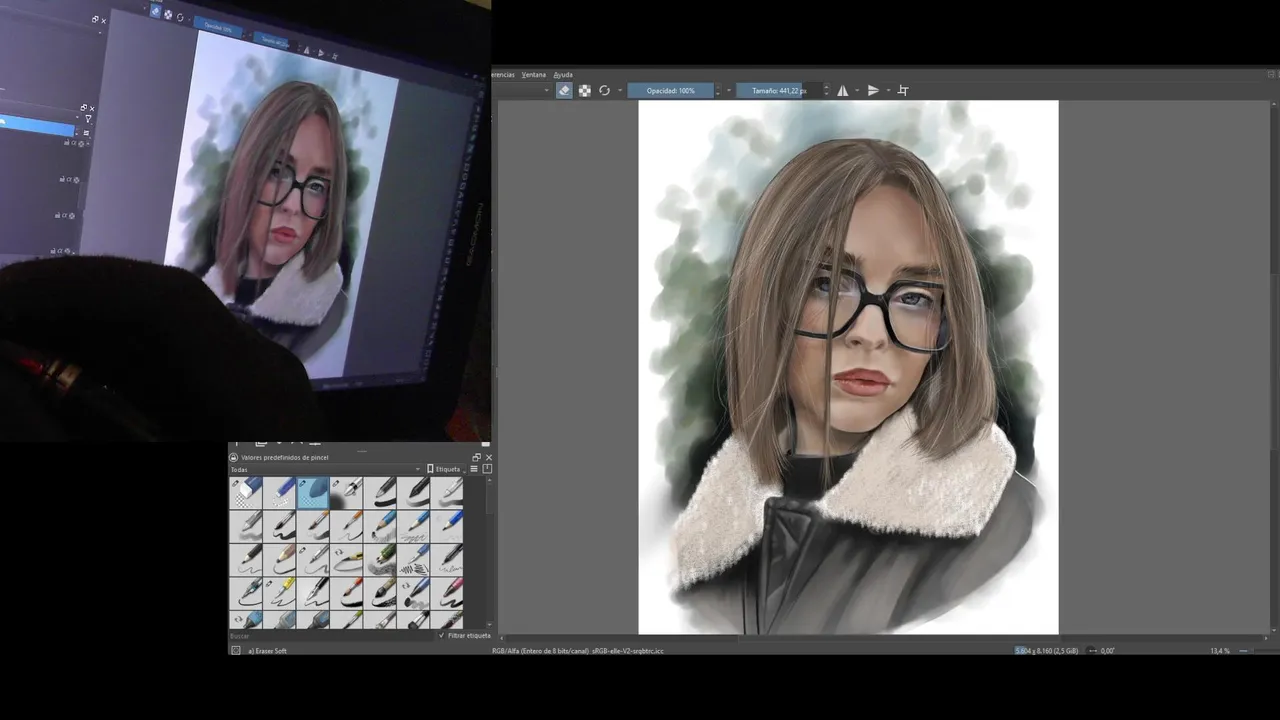Open dropdown arrow after opacity slider
The image size is (1280, 720).
click(729, 90)
